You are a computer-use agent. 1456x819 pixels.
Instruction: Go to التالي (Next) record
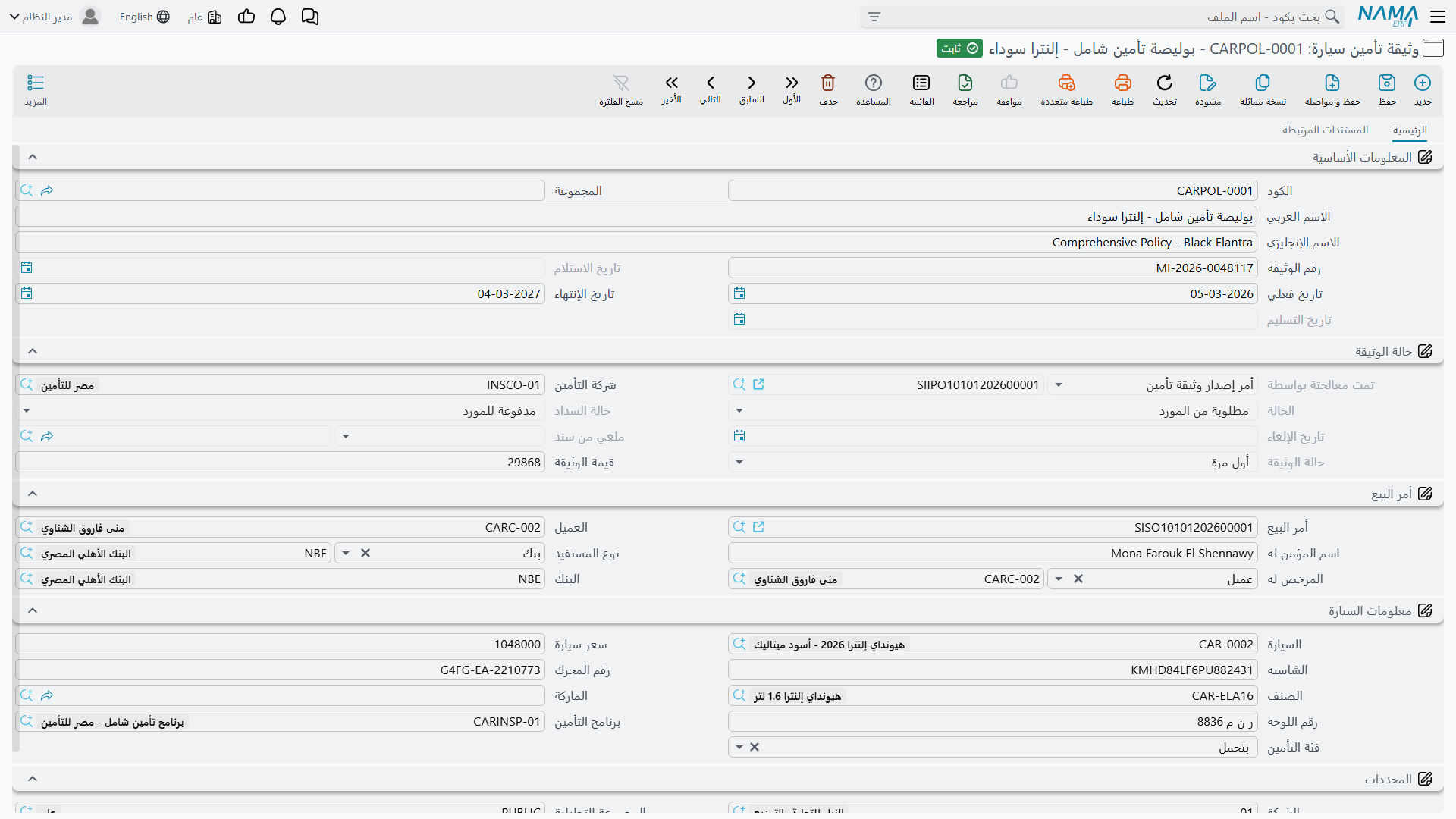click(x=711, y=83)
